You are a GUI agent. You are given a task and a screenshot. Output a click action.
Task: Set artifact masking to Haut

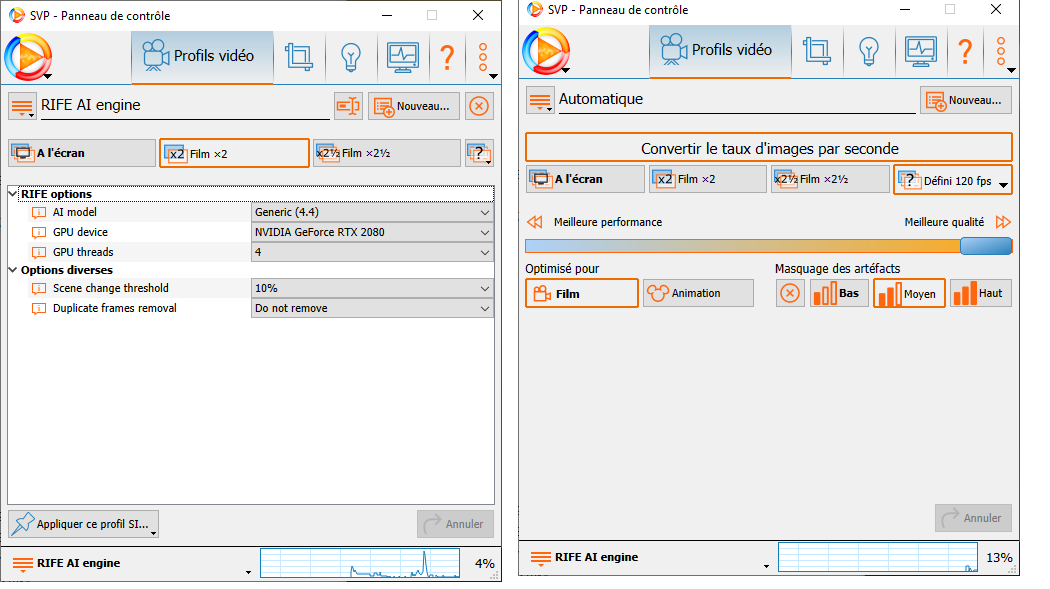[x=980, y=293]
